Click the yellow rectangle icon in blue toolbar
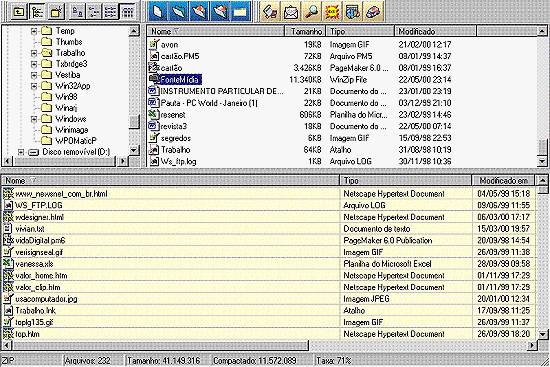This screenshot has height=367, width=550. coord(241,11)
